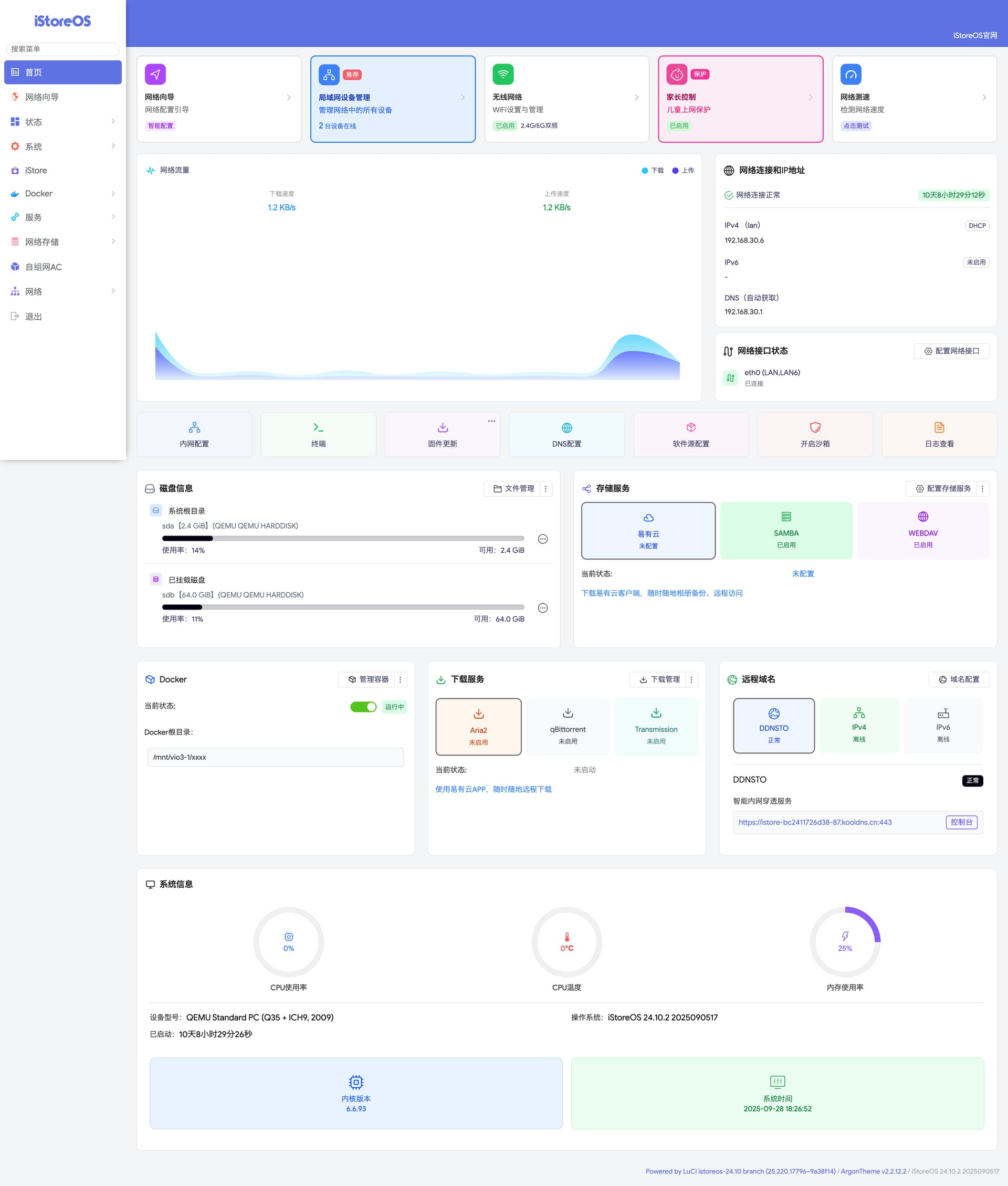Click the 控制台 button for DDNSTO
Viewport: 1008px width, 1186px height.
[x=961, y=822]
